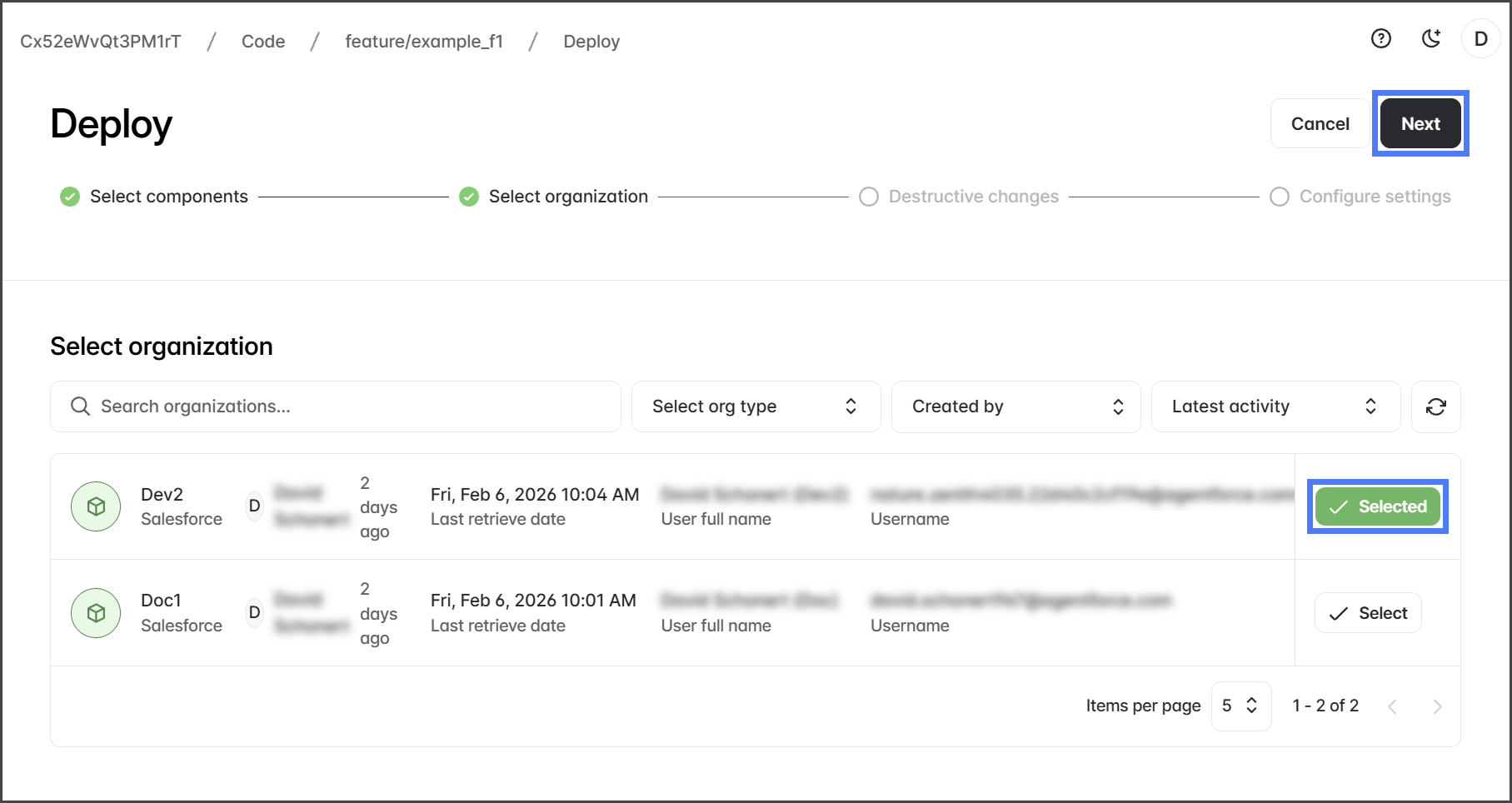Toggle dark mode moon icon
1512x803 pixels.
coord(1431,38)
